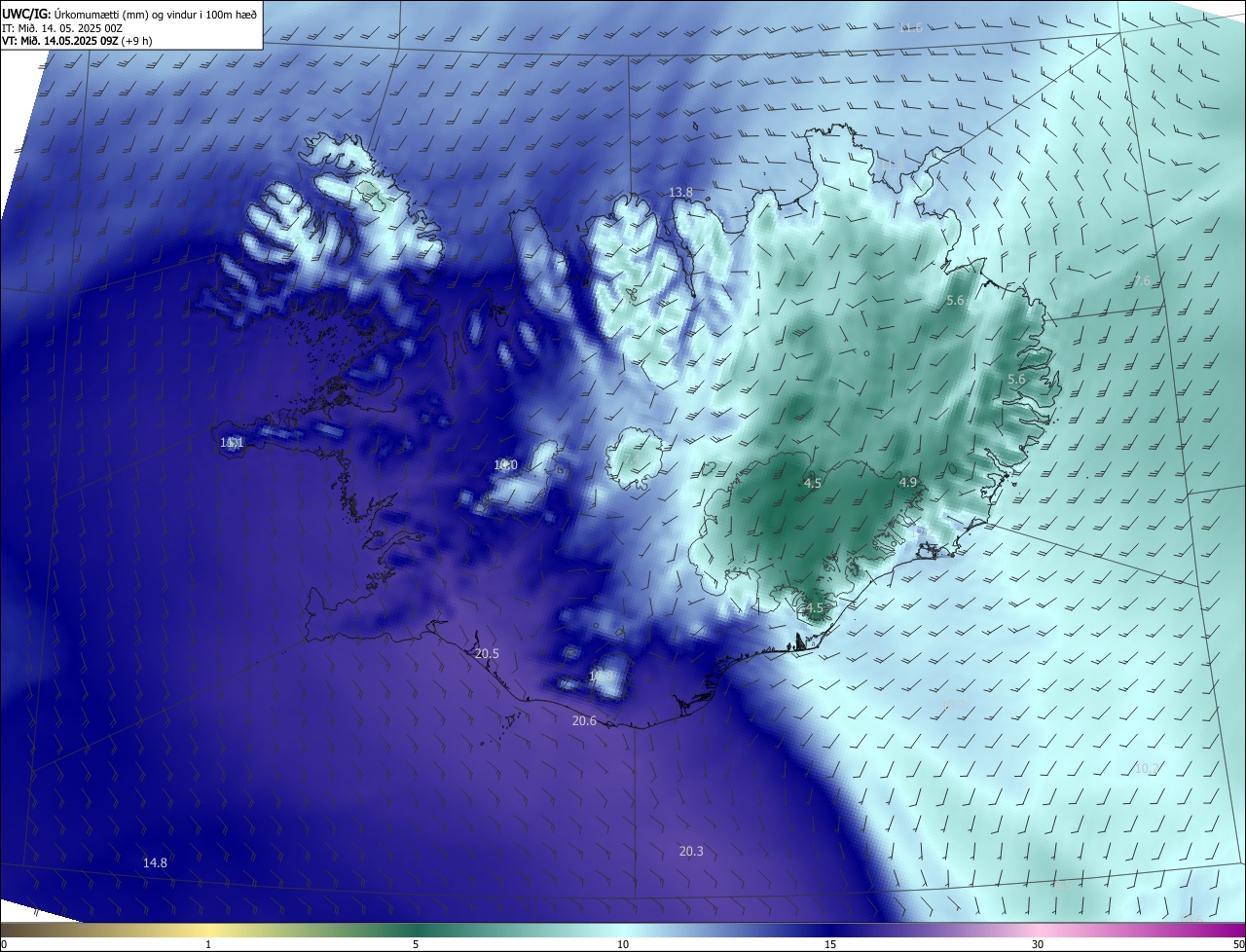The width and height of the screenshot is (1246, 952).
Task: Click the 'VT: Mið. 14.05.2025 09Z (+9 h)' line
Action: pos(77,41)
